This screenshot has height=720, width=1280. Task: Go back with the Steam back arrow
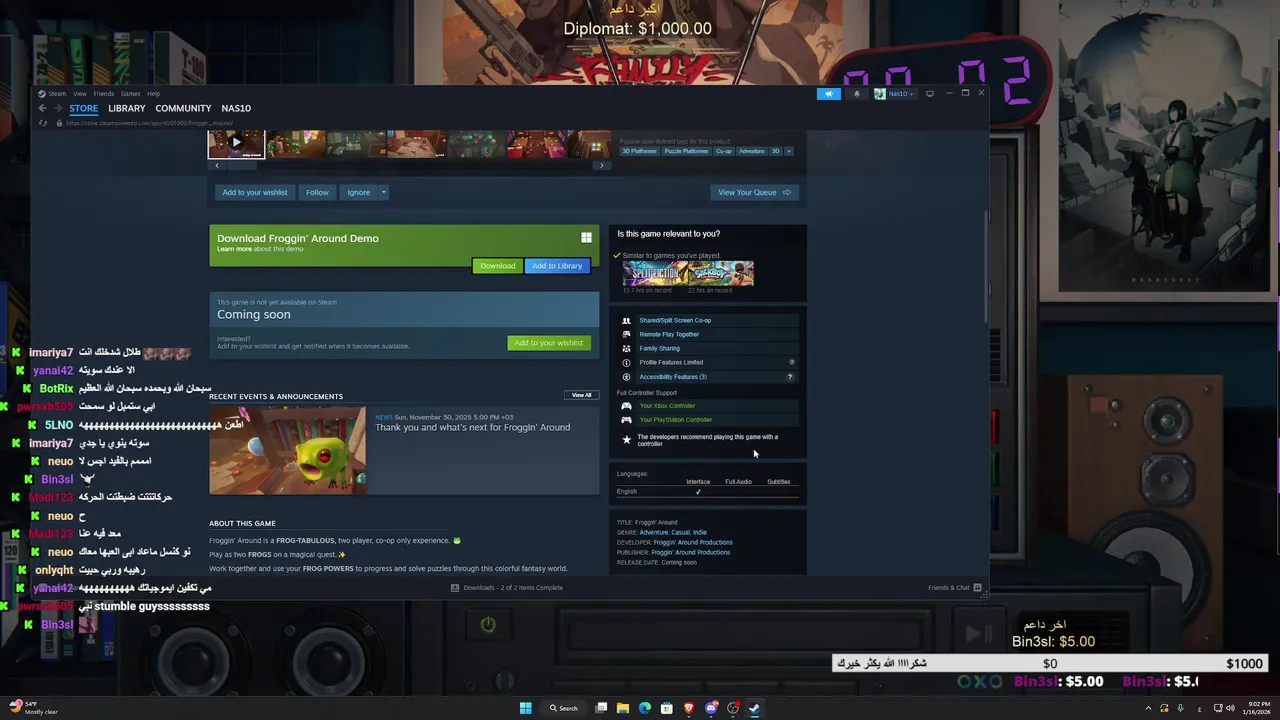point(42,108)
